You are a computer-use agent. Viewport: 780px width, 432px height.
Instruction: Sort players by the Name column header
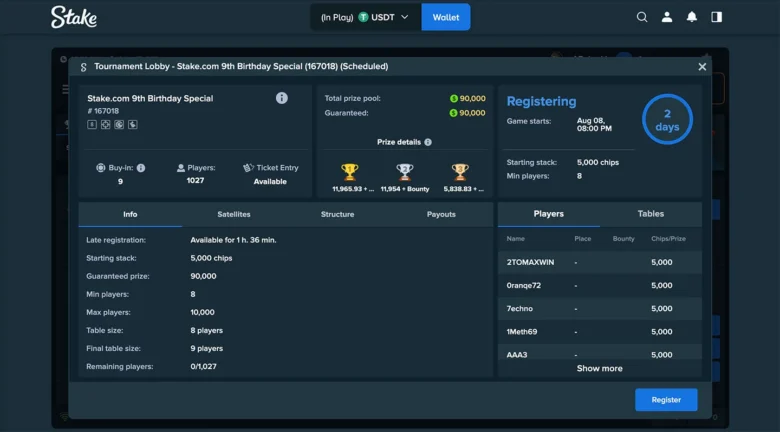click(515, 239)
